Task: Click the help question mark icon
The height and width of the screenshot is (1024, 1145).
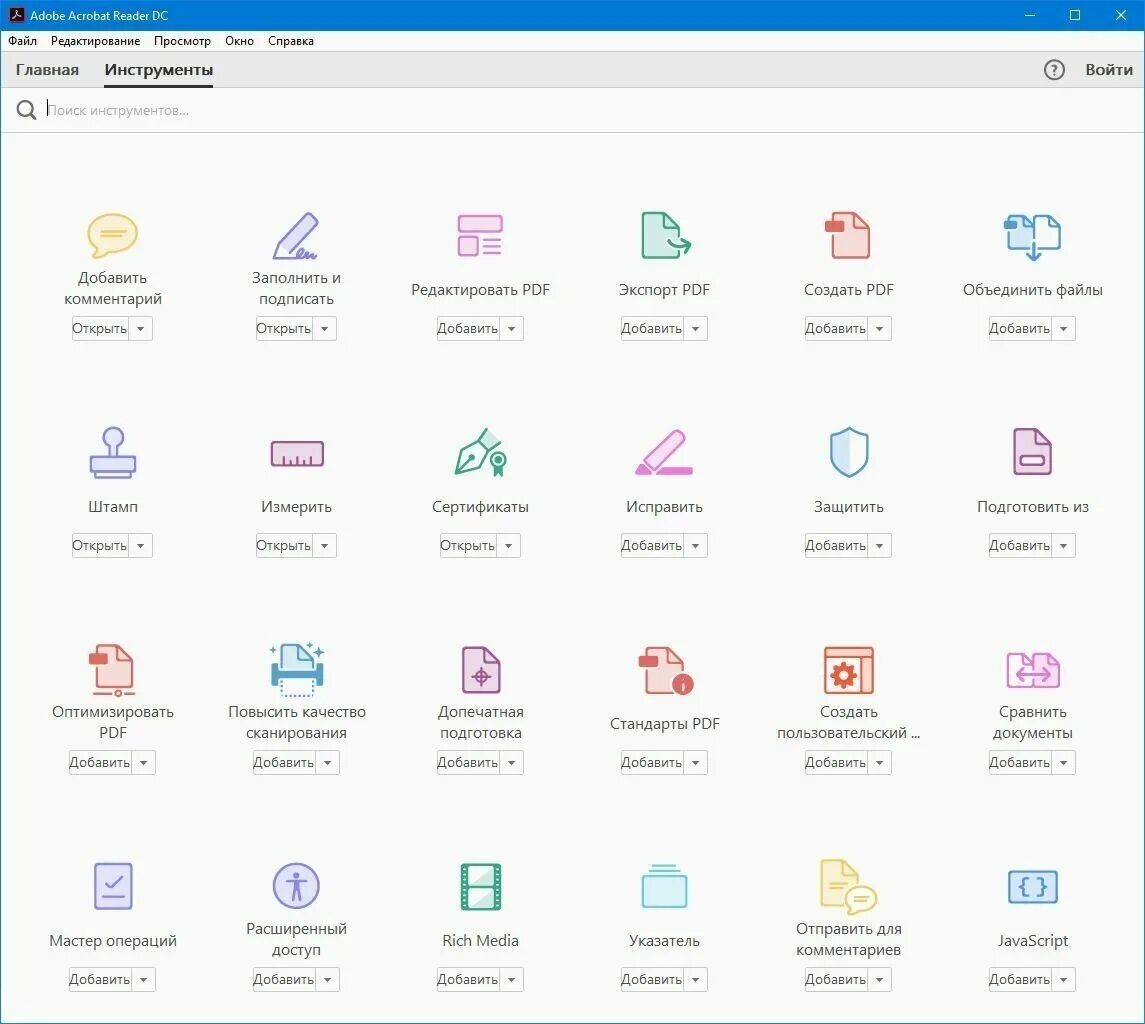Action: (x=1054, y=70)
